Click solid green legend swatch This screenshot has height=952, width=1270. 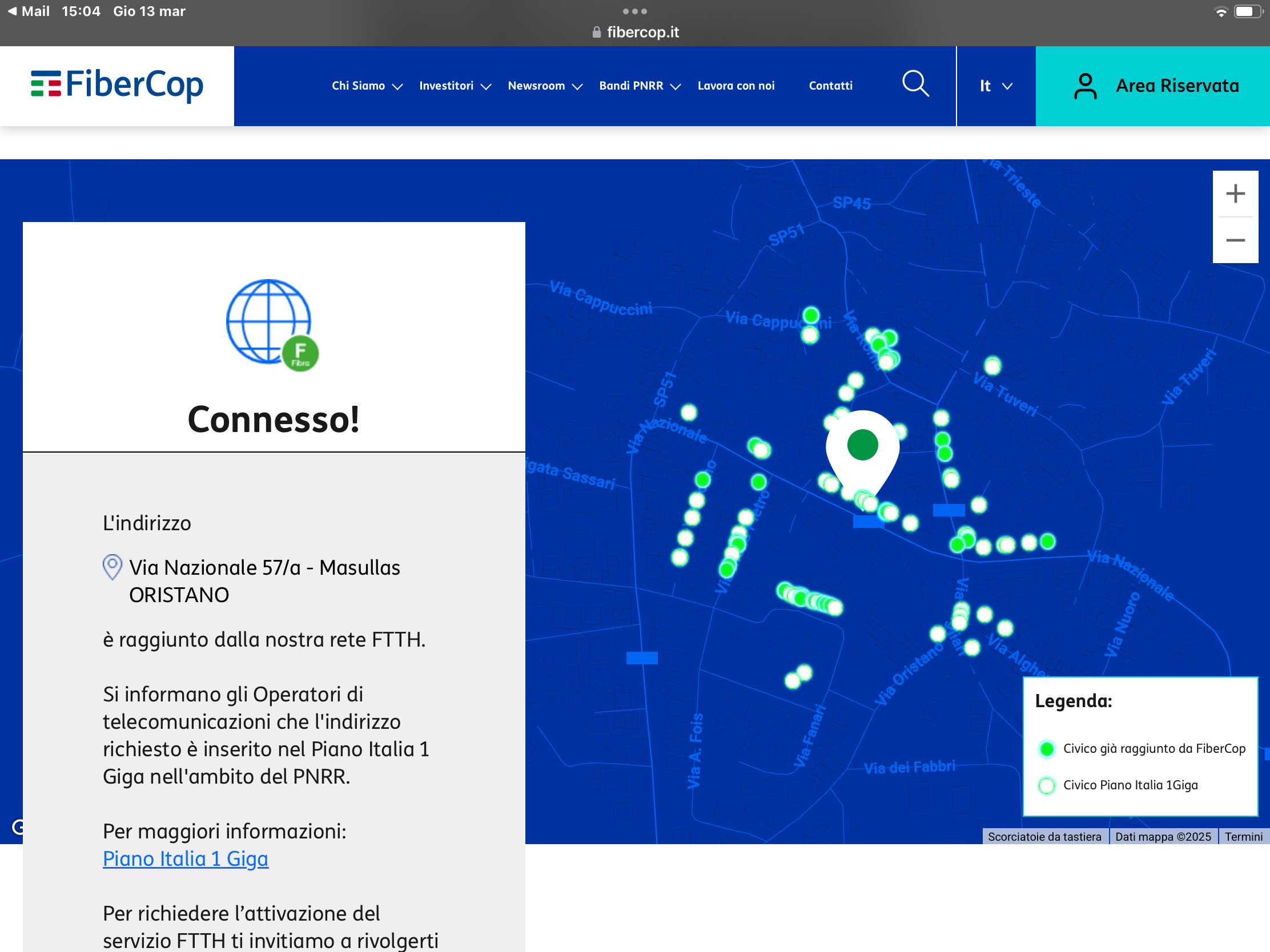(1047, 749)
